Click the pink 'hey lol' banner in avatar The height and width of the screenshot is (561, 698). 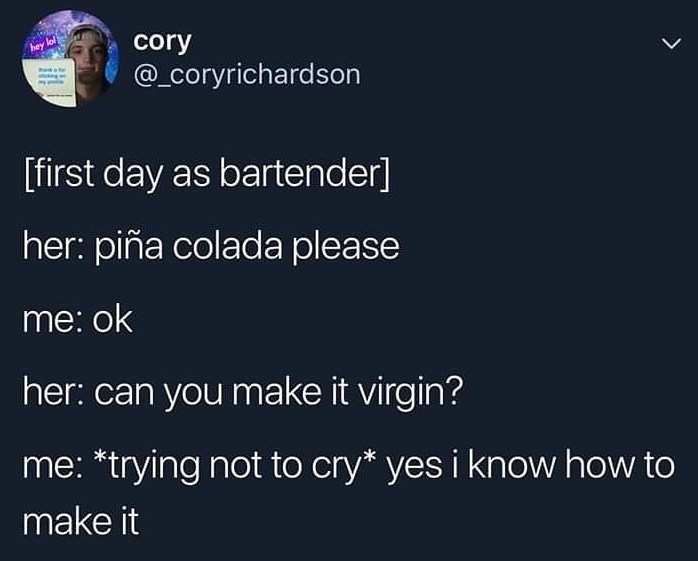click(42, 45)
